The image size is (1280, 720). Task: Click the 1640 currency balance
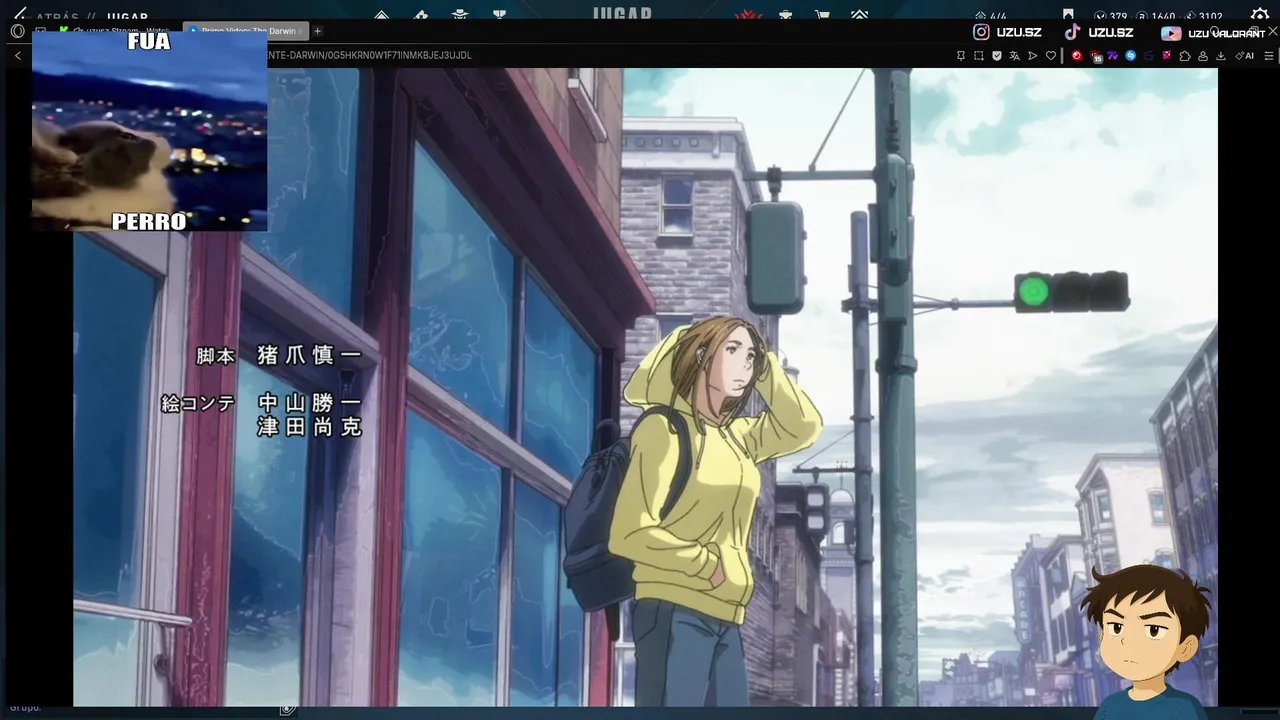tap(1155, 16)
